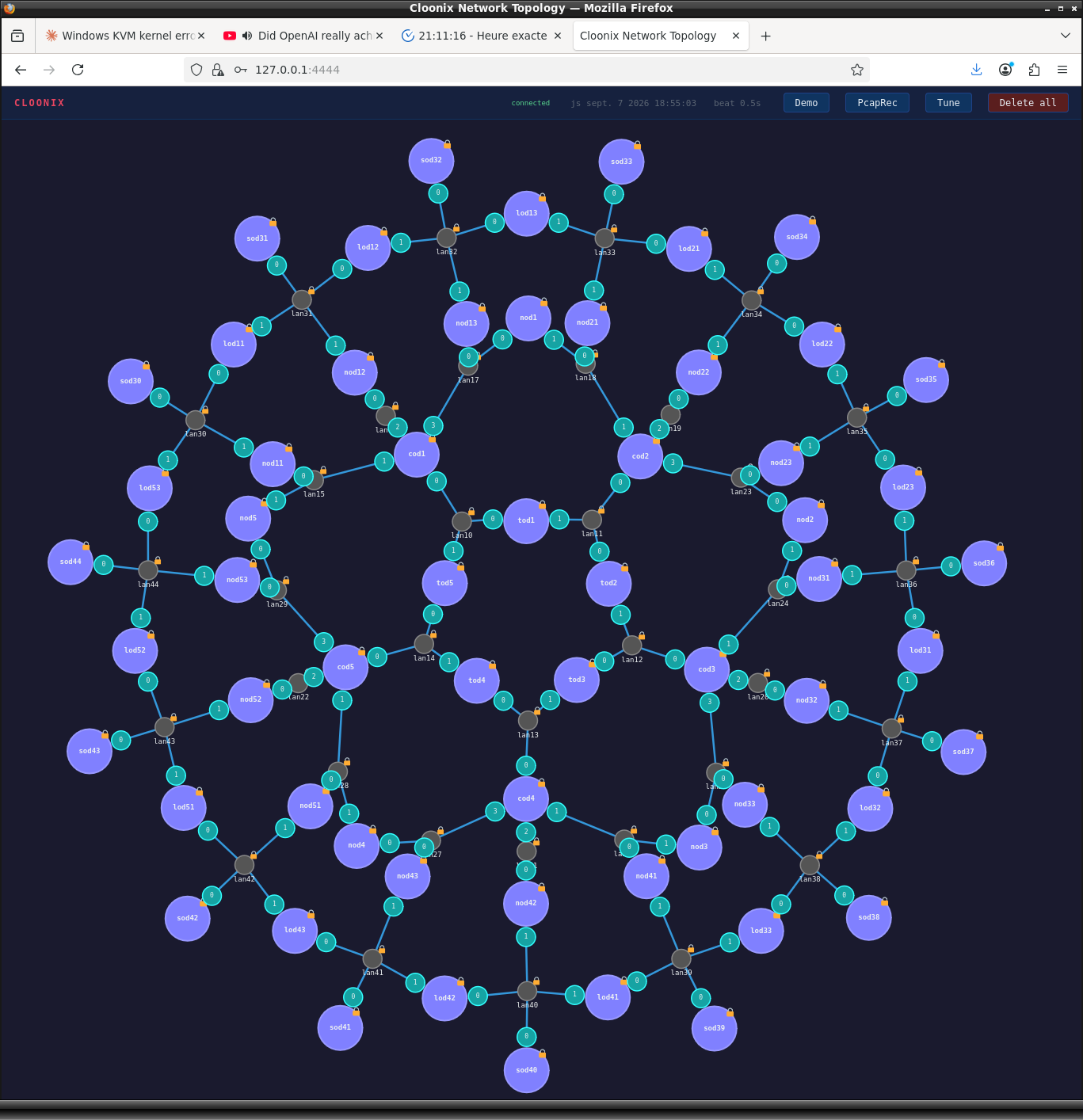Open the Tune button

[x=948, y=103]
